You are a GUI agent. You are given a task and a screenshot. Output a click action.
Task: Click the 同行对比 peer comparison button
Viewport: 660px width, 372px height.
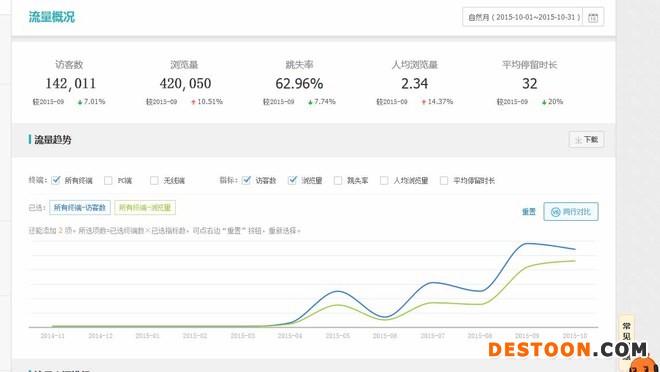(571, 212)
